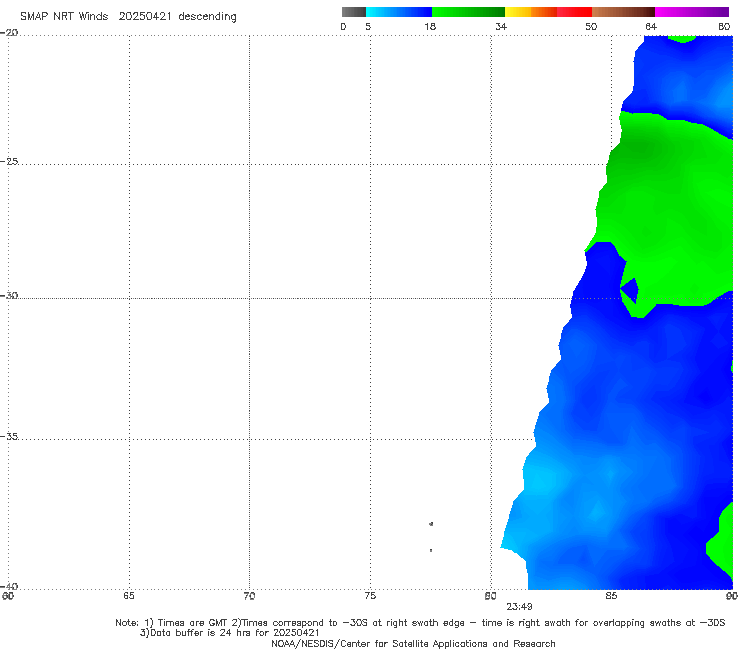Click the colorbar label '64'
Viewport: 740px width, 650px height.
coord(651,27)
